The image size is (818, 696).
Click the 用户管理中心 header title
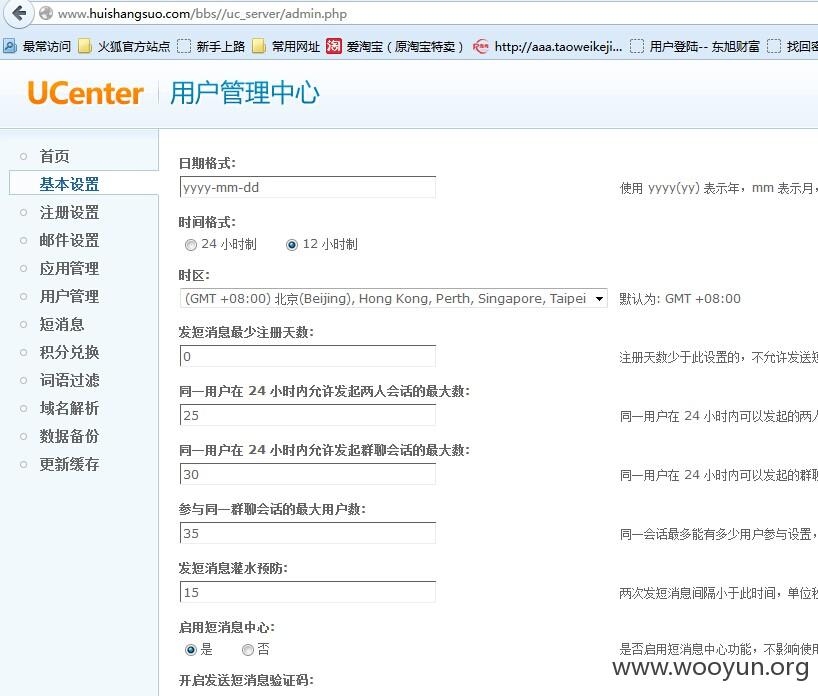coord(245,93)
